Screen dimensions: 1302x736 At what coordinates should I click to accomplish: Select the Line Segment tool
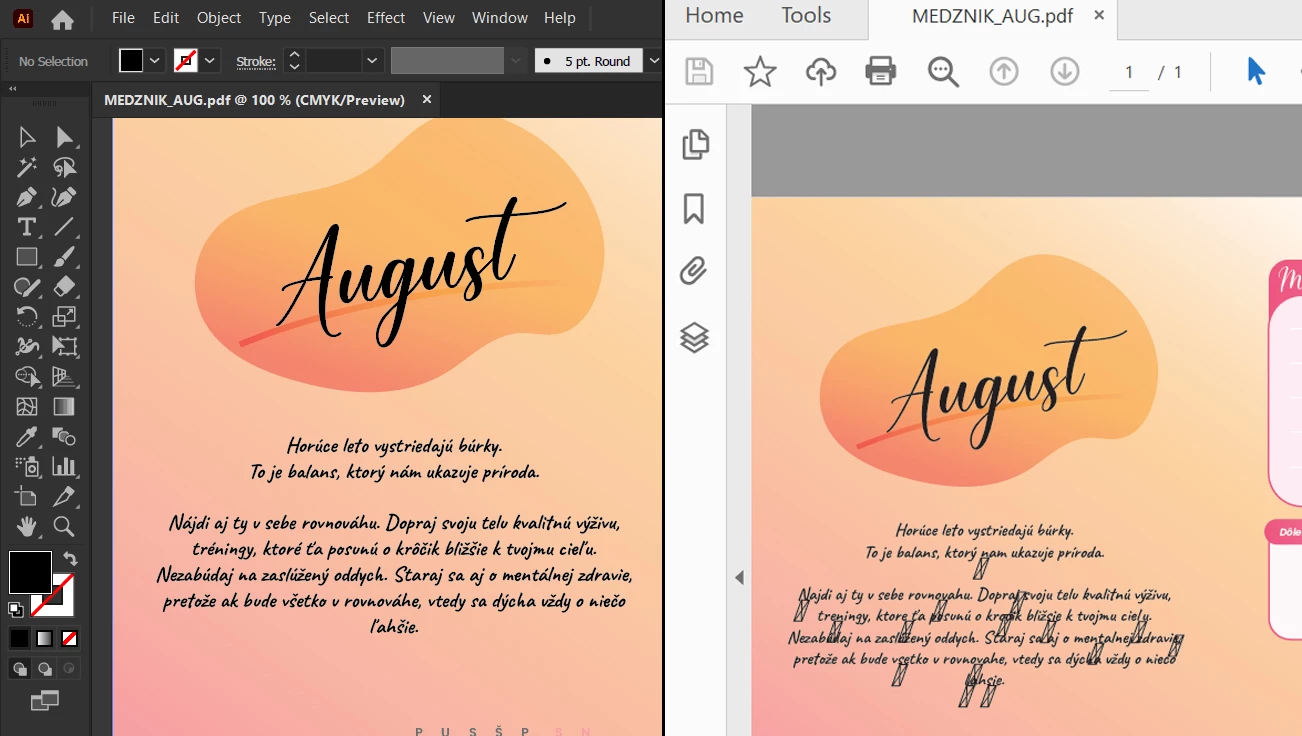coord(65,227)
